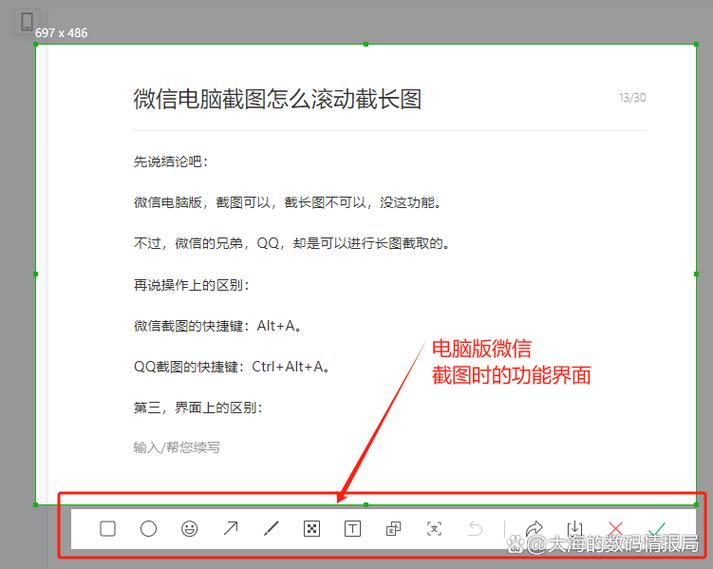Screen dimensions: 713x569
Task: Click the line 微信截图的快捷键：Alt+A。
Action: (x=217, y=326)
